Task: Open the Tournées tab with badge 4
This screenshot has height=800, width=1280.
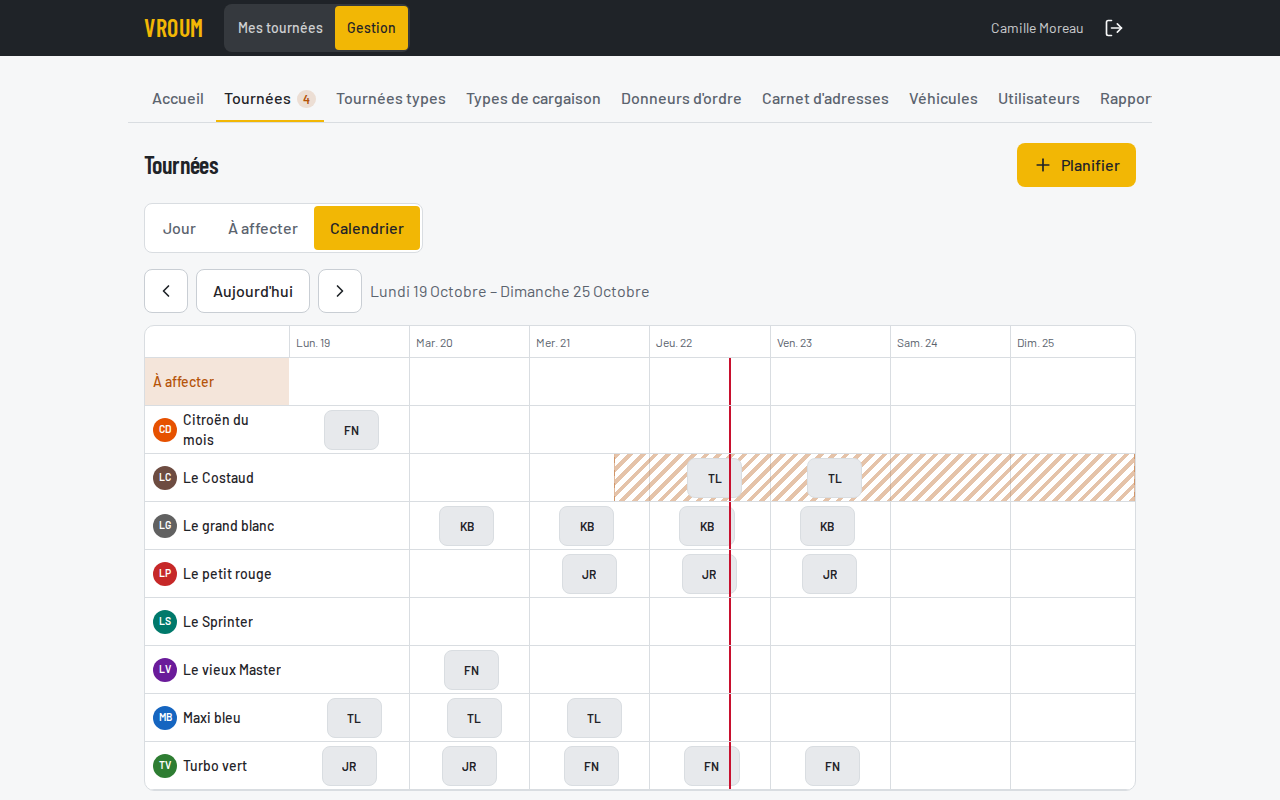Action: coord(270,99)
